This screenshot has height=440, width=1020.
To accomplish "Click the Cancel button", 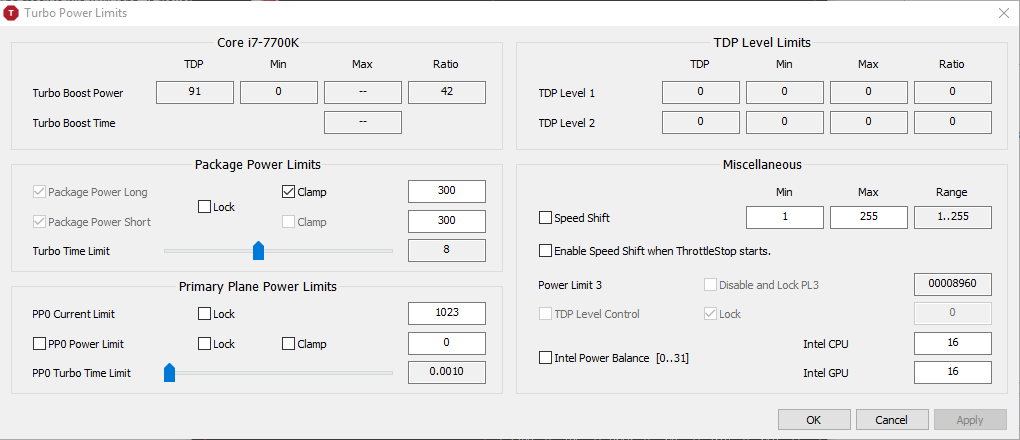I will pyautogui.click(x=892, y=420).
